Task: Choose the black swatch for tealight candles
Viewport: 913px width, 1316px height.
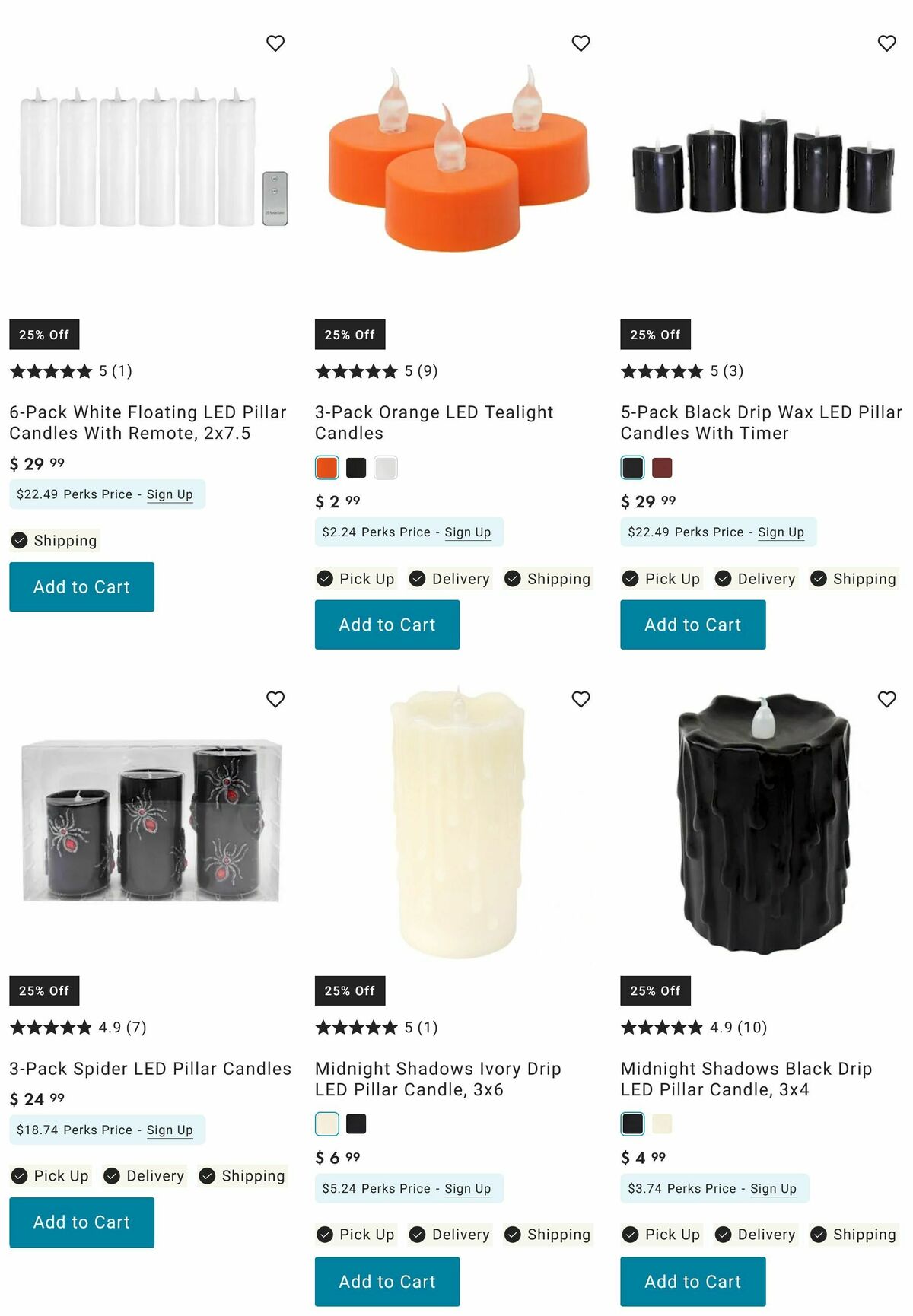Action: [x=356, y=468]
